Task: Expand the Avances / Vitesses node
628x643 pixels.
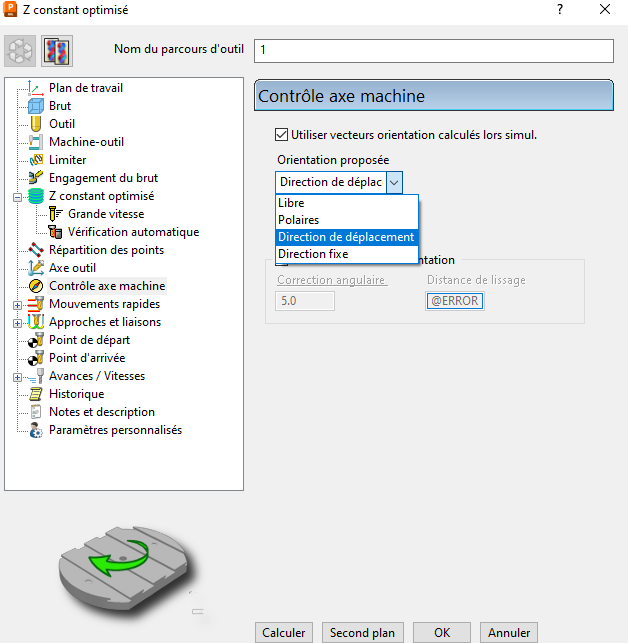Action: 17,377
